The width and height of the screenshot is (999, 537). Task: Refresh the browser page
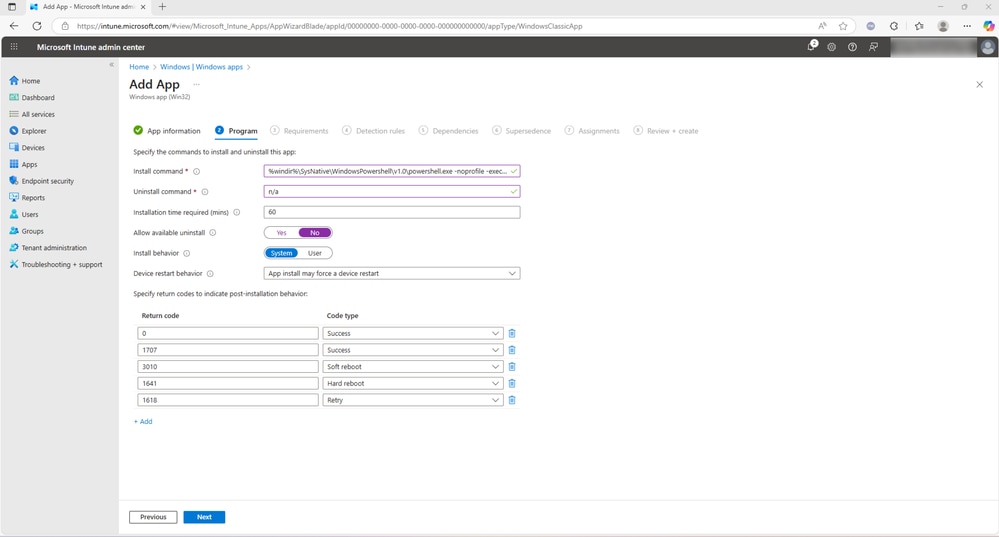37,26
